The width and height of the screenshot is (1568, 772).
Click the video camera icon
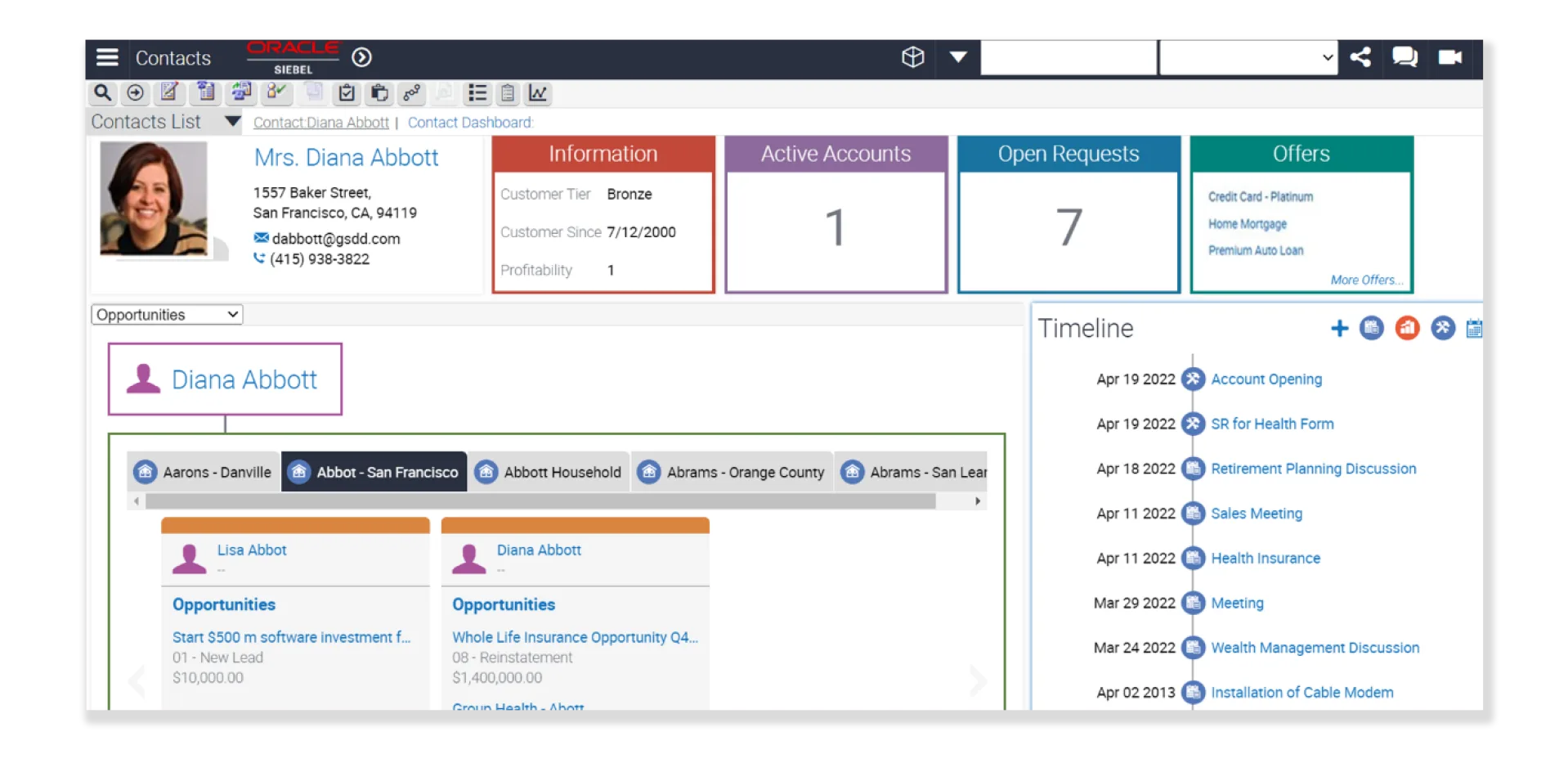(x=1450, y=57)
